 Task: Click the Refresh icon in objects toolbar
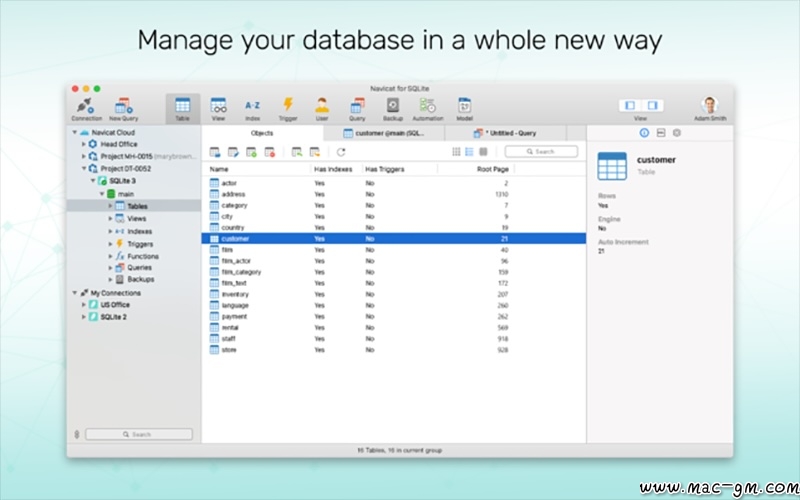(341, 152)
